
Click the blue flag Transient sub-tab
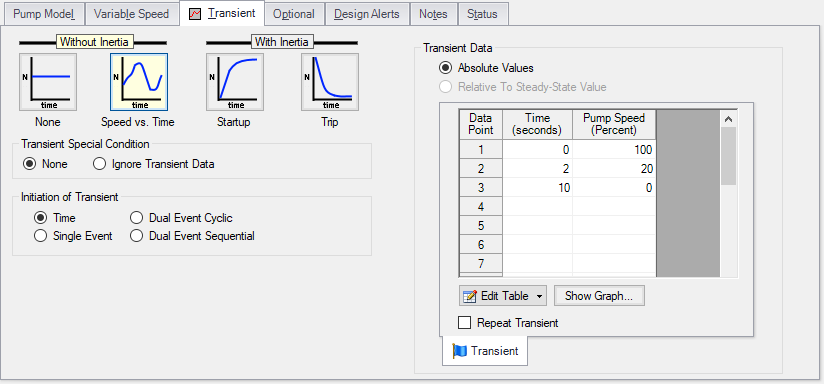point(485,351)
